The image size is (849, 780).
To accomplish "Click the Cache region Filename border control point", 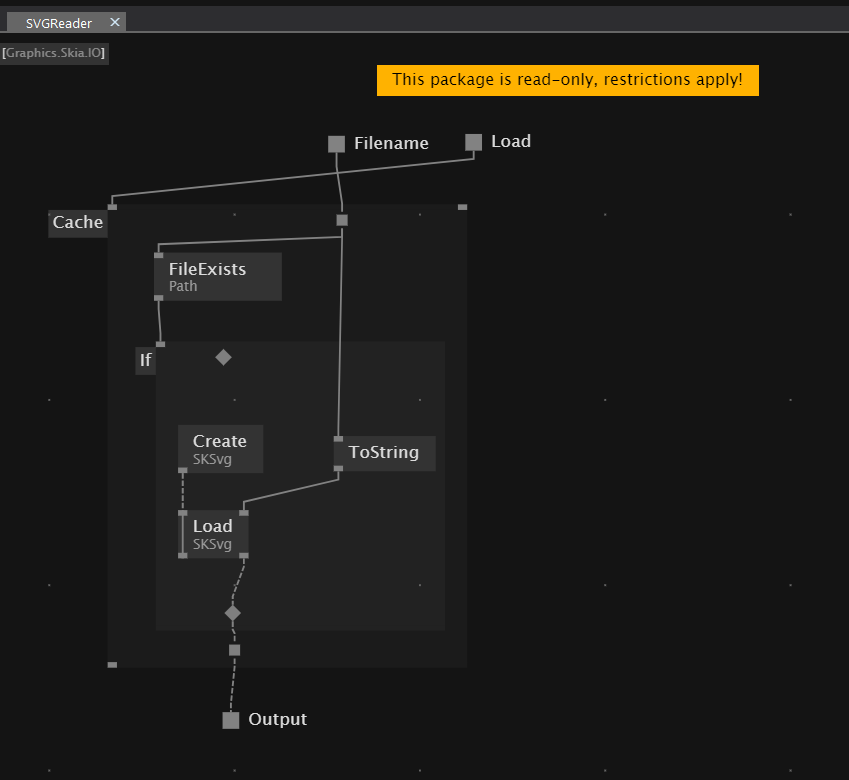I will (x=342, y=220).
